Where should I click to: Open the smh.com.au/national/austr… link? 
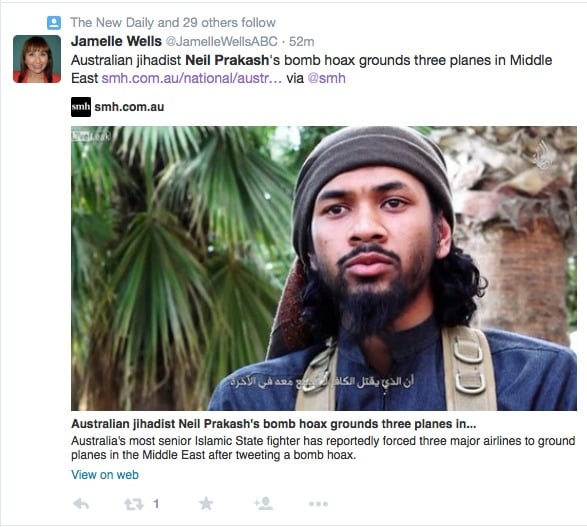click(191, 78)
